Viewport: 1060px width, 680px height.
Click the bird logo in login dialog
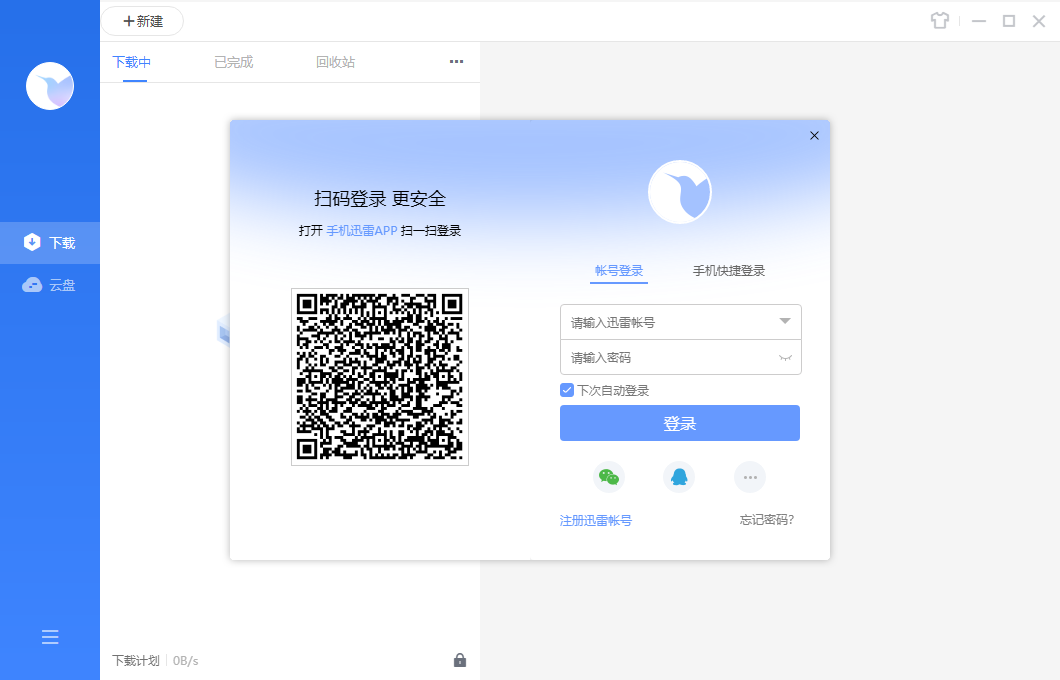pyautogui.click(x=679, y=192)
